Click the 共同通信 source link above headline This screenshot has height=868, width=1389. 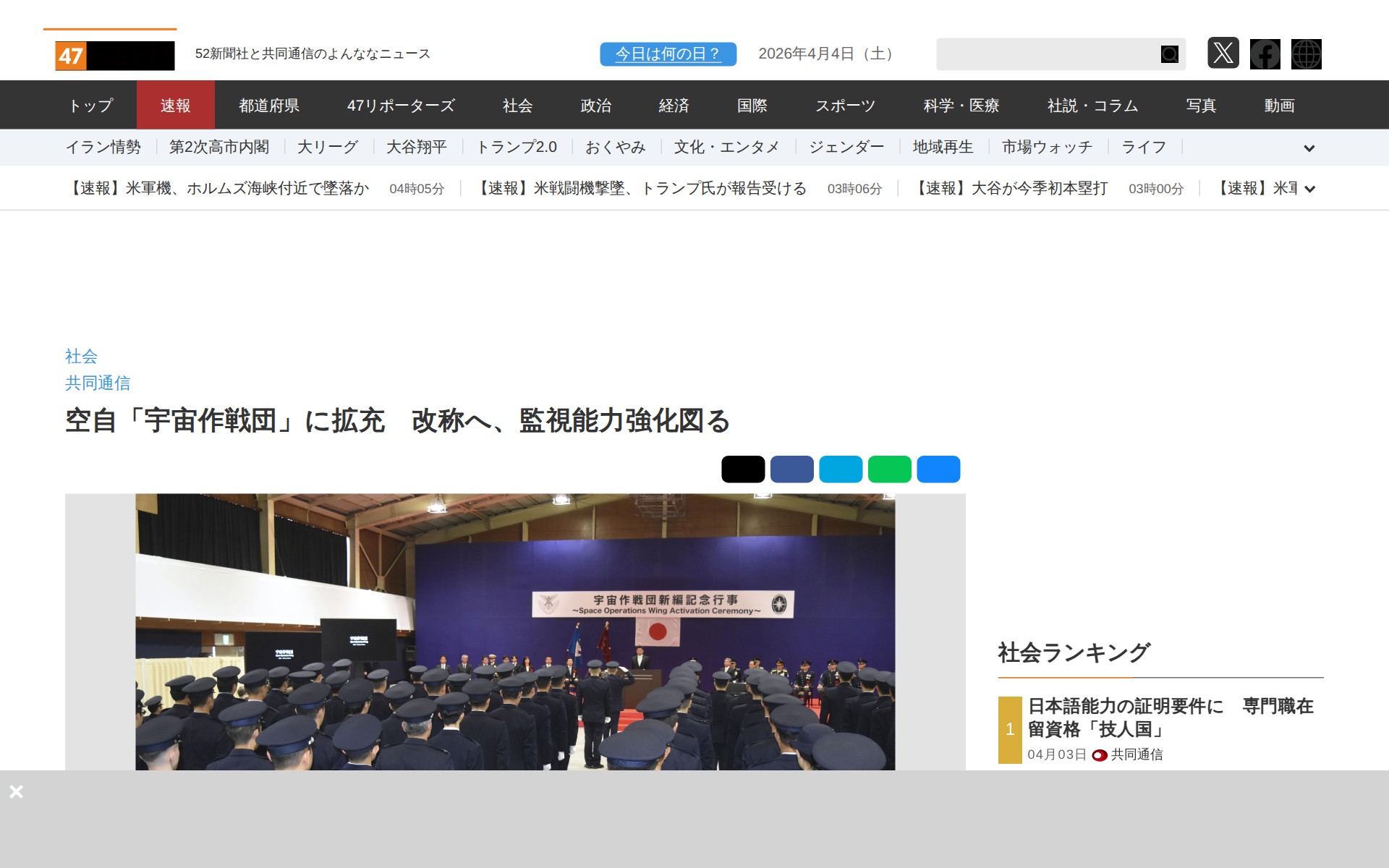(x=98, y=383)
